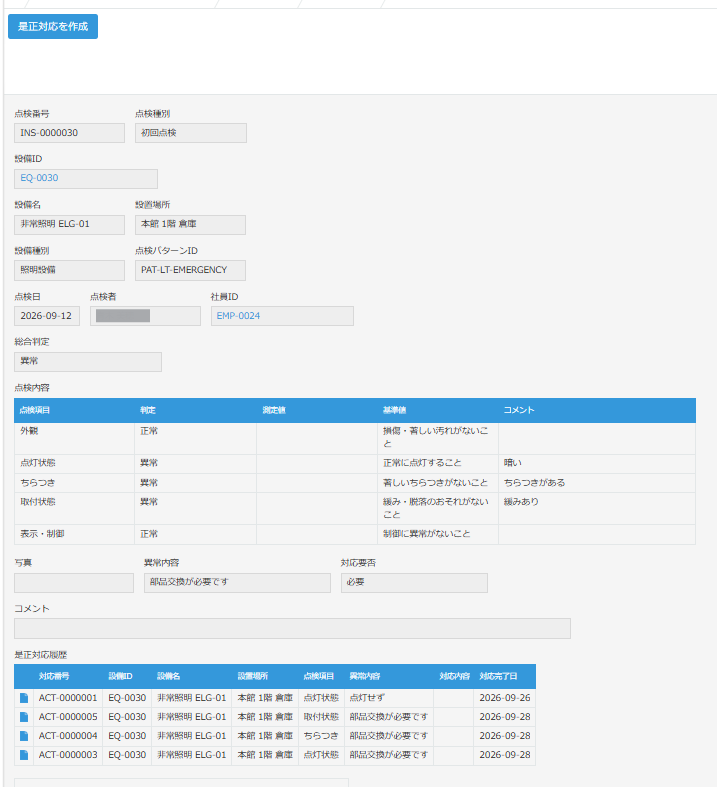This screenshot has width=717, height=787.
Task: Open record icon for ACT-0000003
Action: tap(24, 755)
